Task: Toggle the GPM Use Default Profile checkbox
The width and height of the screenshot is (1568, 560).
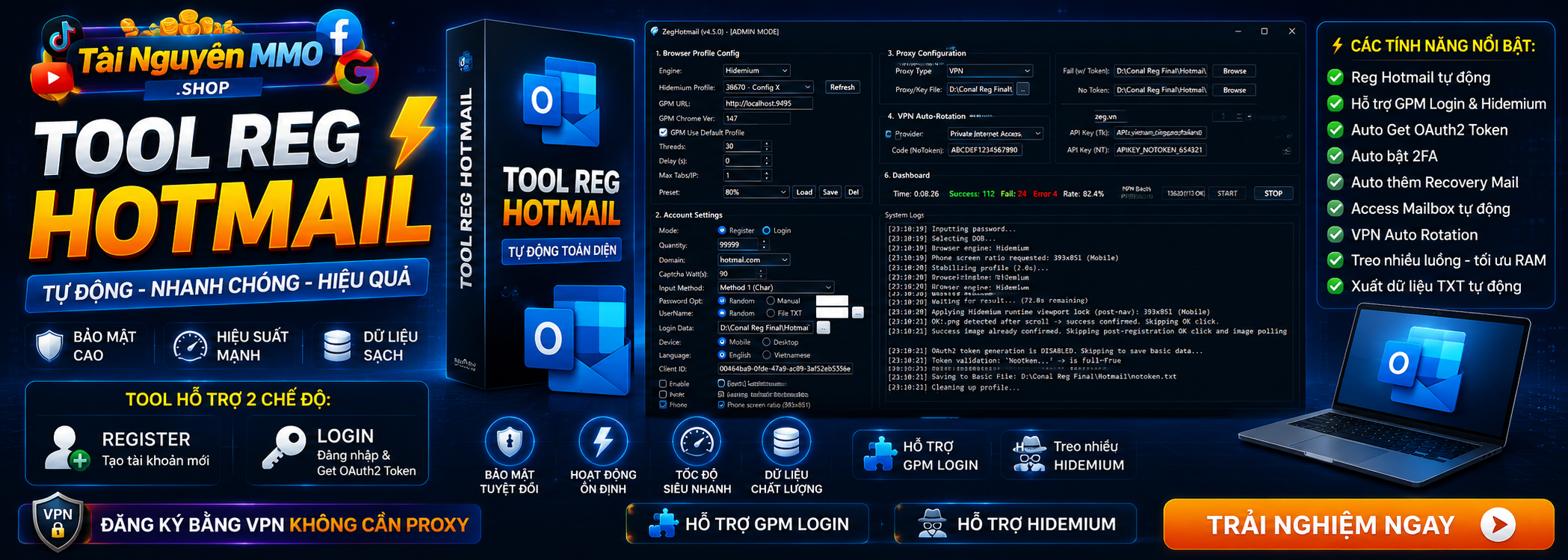Action: pos(663,132)
